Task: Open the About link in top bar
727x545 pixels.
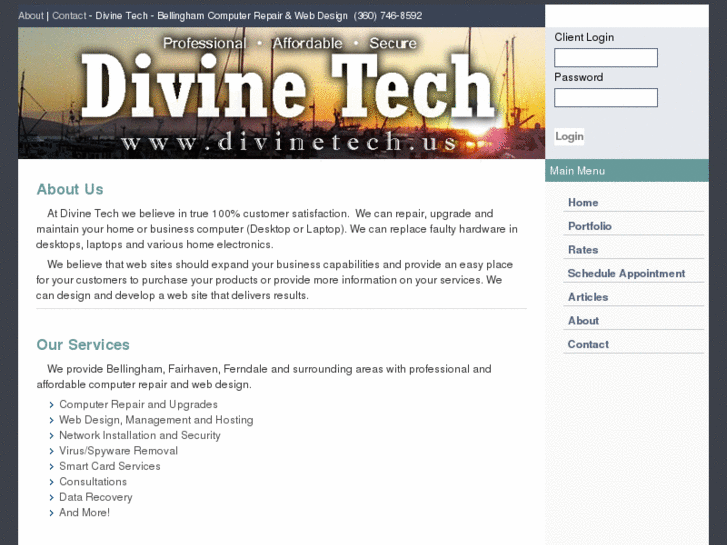Action: pyautogui.click(x=31, y=16)
